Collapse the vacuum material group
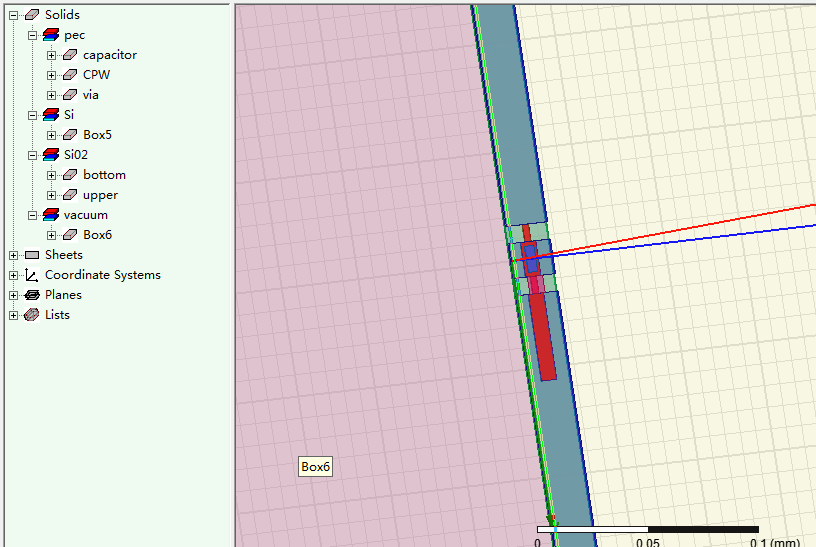This screenshot has width=816, height=547. pos(33,215)
